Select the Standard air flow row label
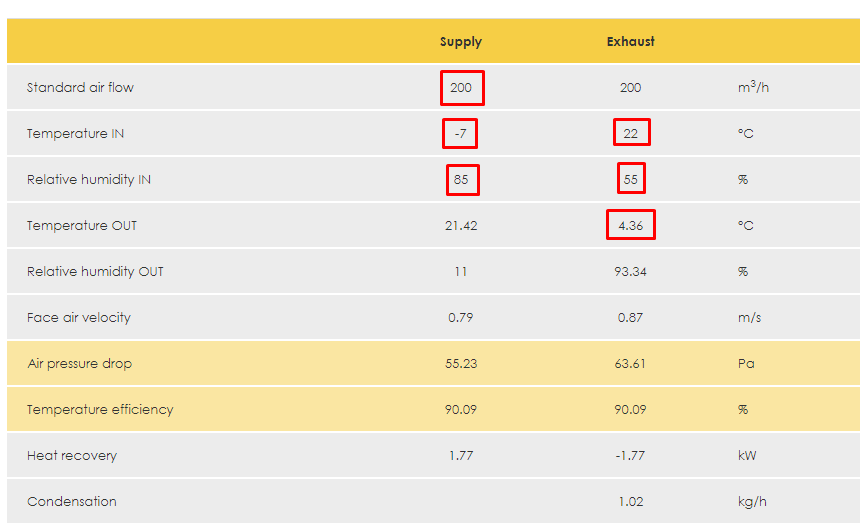This screenshot has height=528, width=867. point(80,88)
